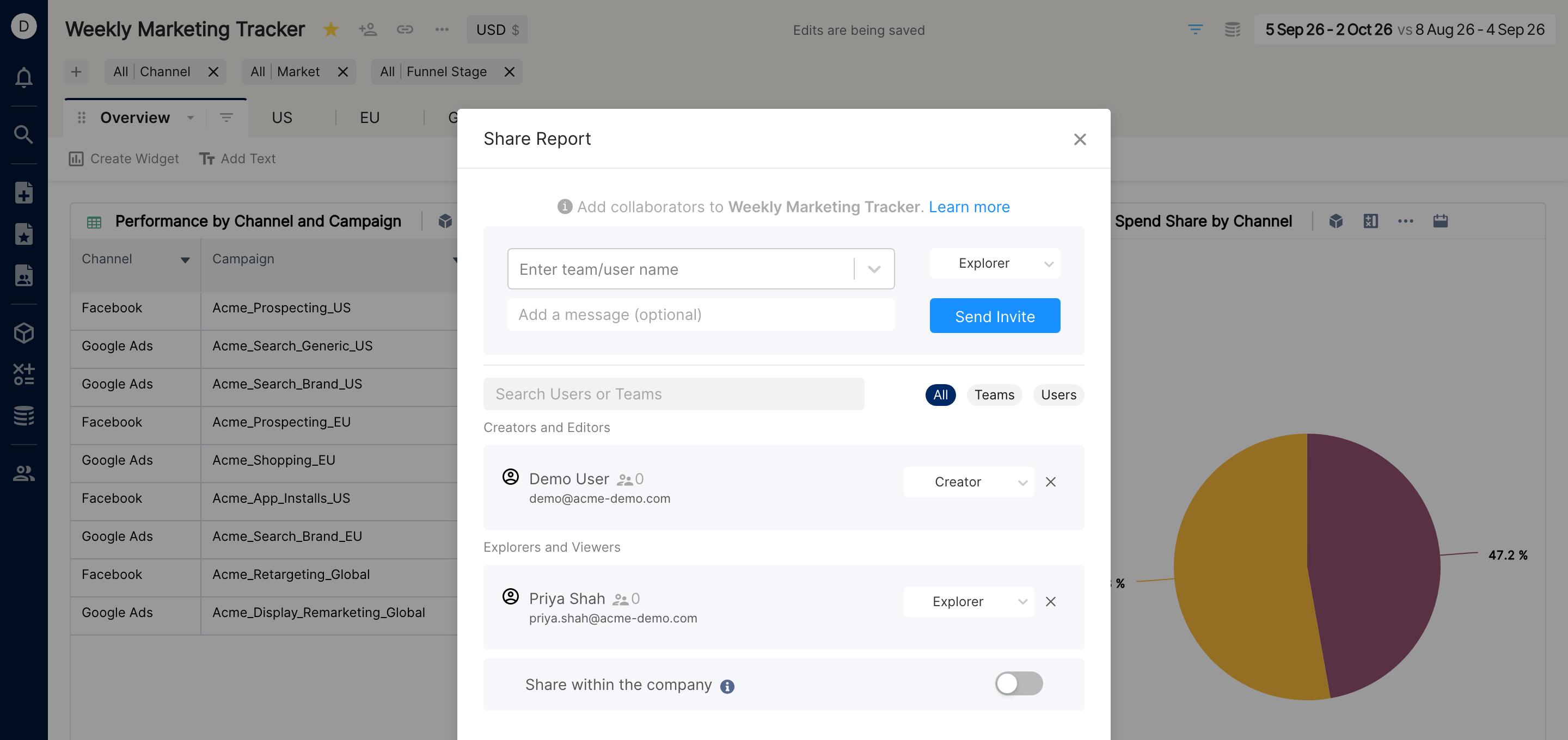Copy report link icon in header
This screenshot has width=1568, height=740.
coord(405,29)
